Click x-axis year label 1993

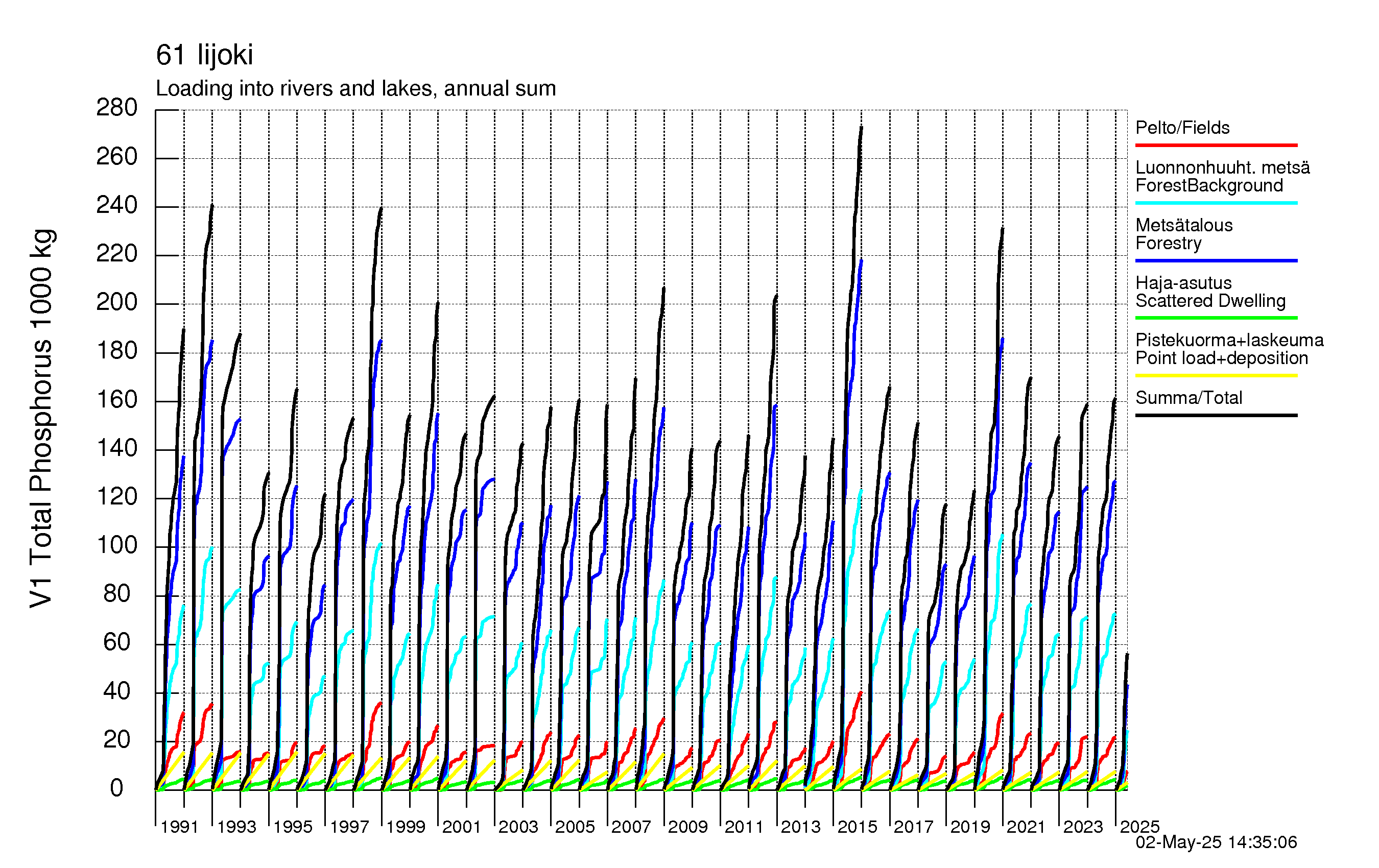[x=236, y=827]
